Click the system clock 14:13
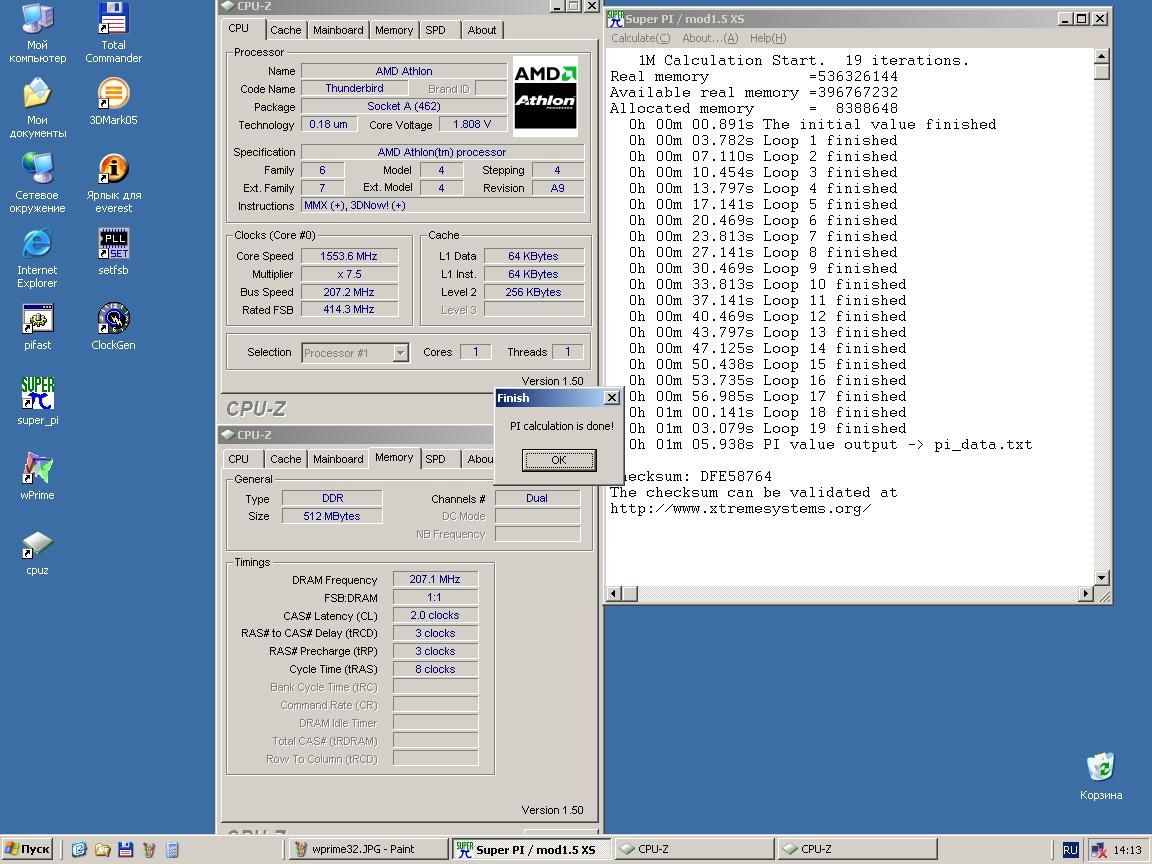The width and height of the screenshot is (1152, 864). click(x=1127, y=850)
